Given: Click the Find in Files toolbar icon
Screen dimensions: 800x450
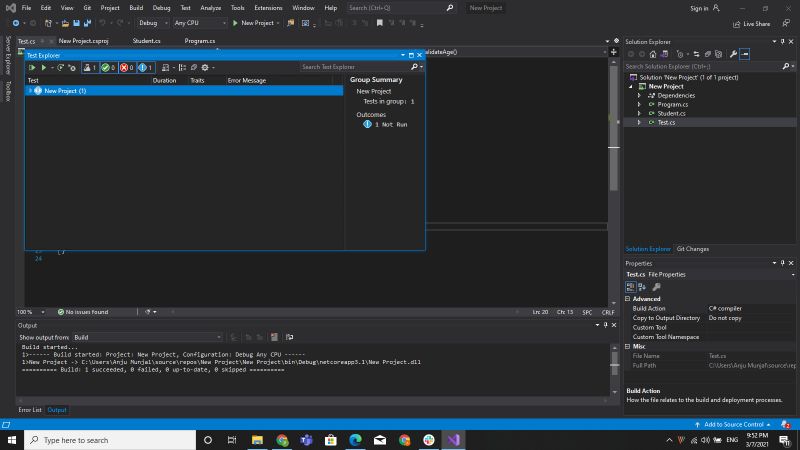Looking at the screenshot, I should click(290, 23).
